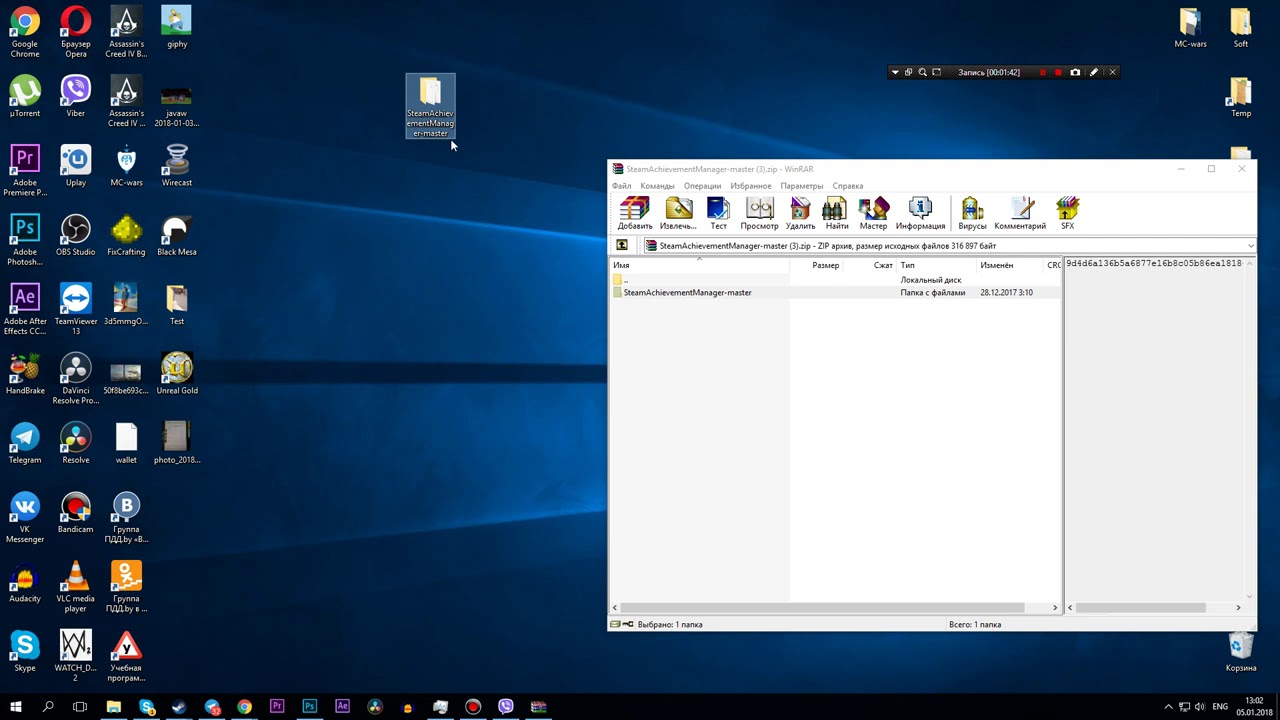The width and height of the screenshot is (1280, 720).
Task: Click the Вирусы (Virus scan) icon
Action: click(x=972, y=213)
